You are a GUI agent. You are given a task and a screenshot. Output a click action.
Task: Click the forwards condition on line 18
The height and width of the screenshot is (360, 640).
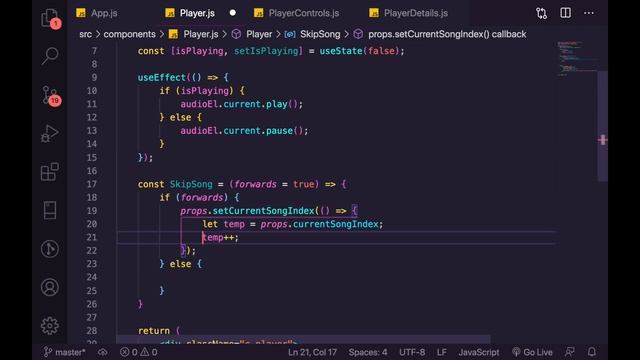point(202,198)
